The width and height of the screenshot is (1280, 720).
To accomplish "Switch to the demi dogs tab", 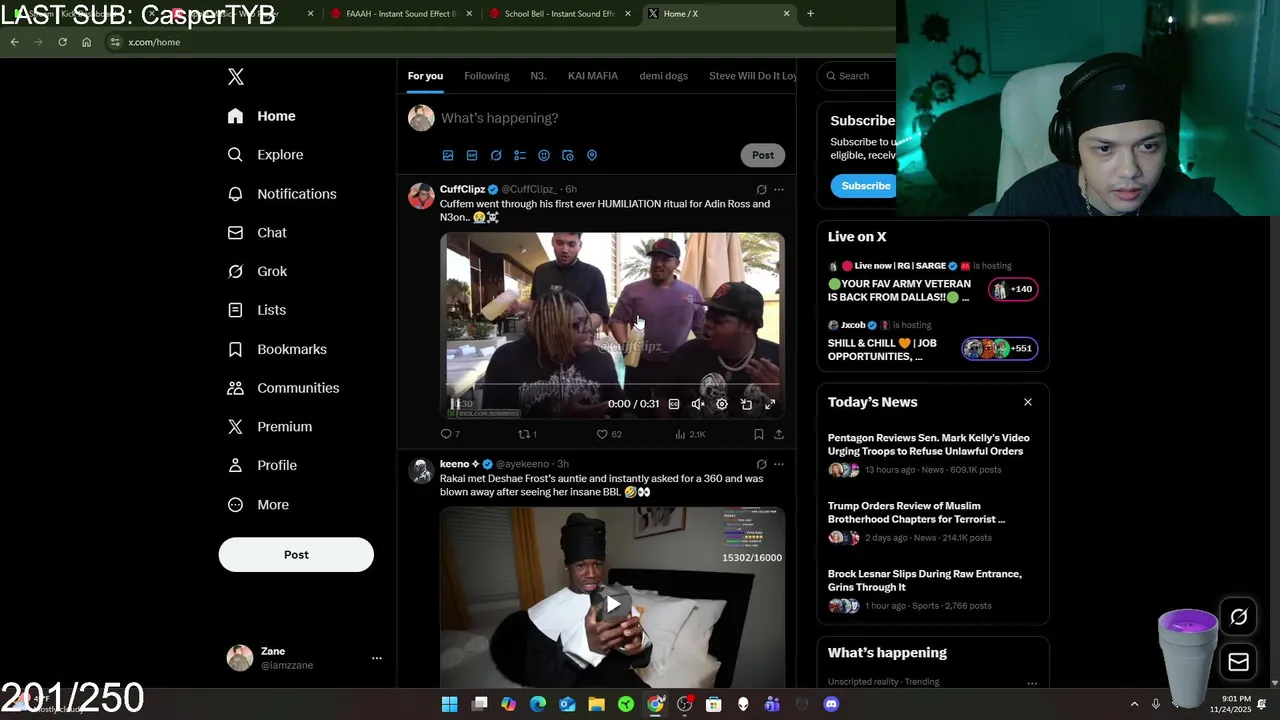I will point(664,76).
